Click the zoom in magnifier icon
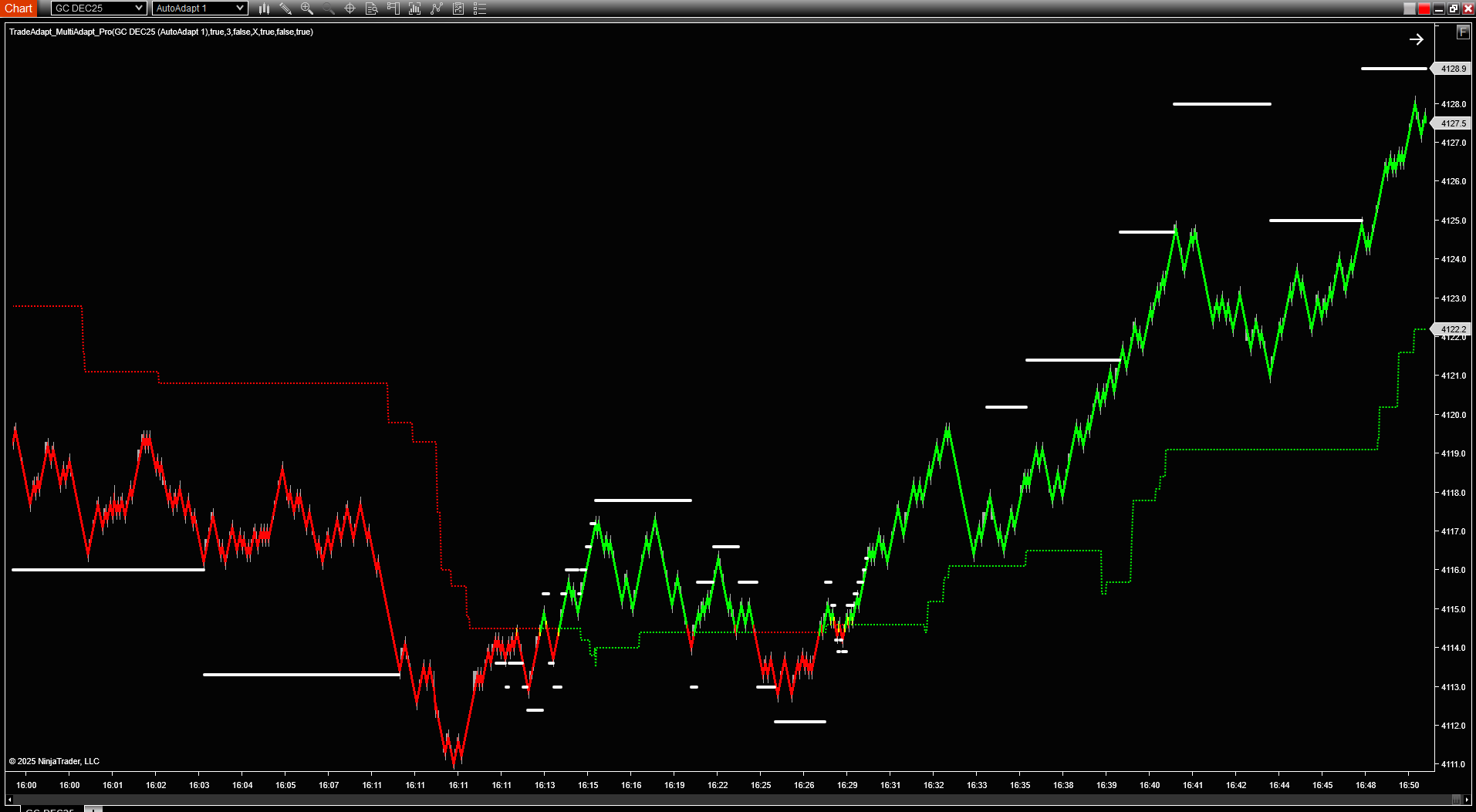This screenshot has width=1476, height=812. [307, 8]
